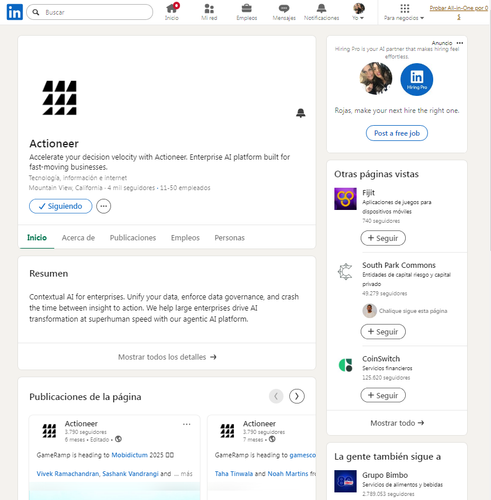Click Mostrar todos los detalles

pyautogui.click(x=167, y=357)
